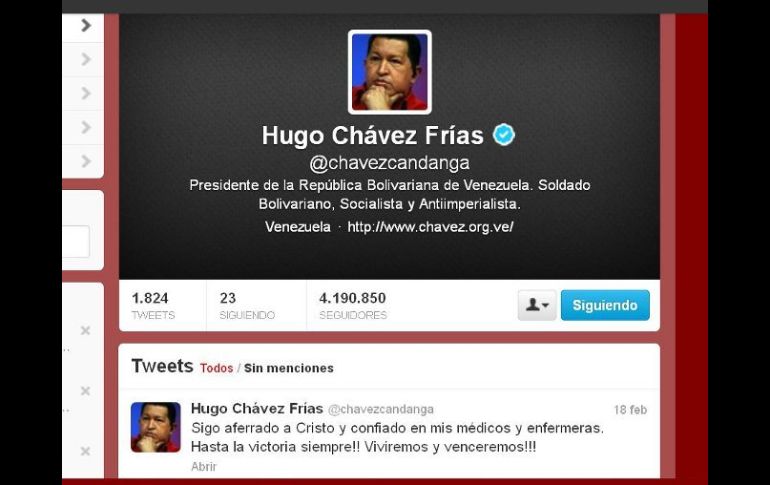Click the tweet avatar thumbnail
The width and height of the screenshot is (770, 485).
pos(156,427)
